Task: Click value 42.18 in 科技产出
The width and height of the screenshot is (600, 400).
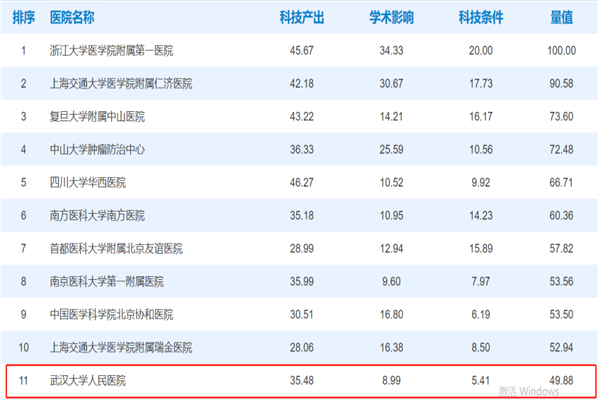Action: [x=302, y=83]
